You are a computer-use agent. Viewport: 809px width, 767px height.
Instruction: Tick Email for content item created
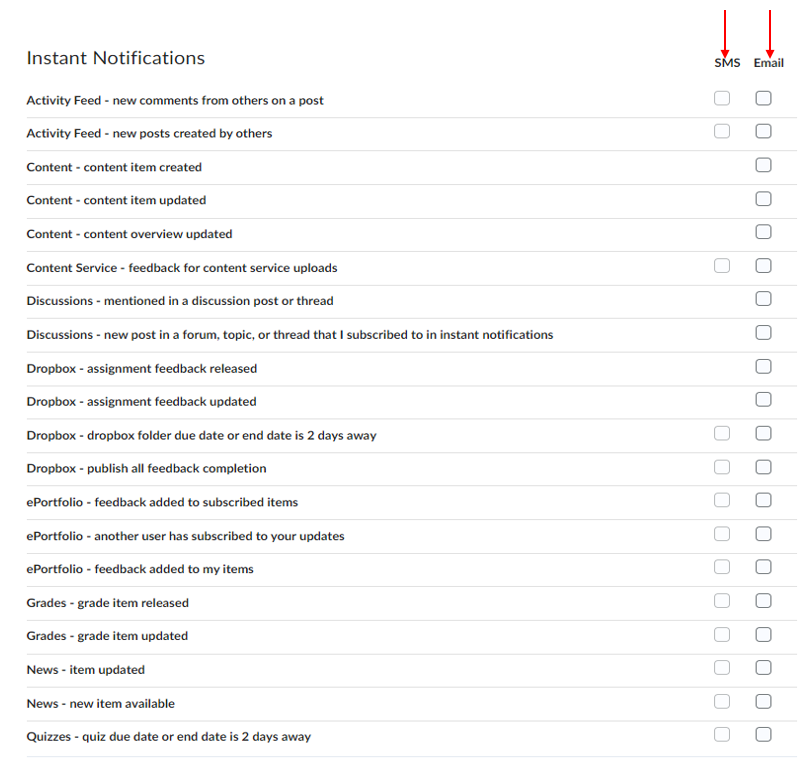point(764,165)
